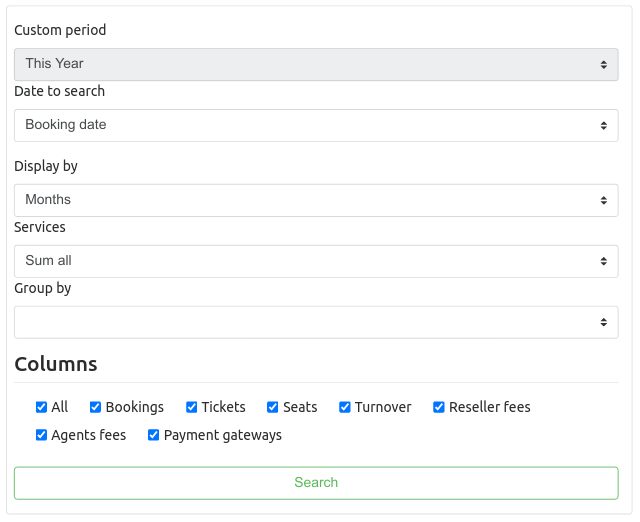This screenshot has height=522, width=640.
Task: Click the Display by label text
Action: point(46,166)
